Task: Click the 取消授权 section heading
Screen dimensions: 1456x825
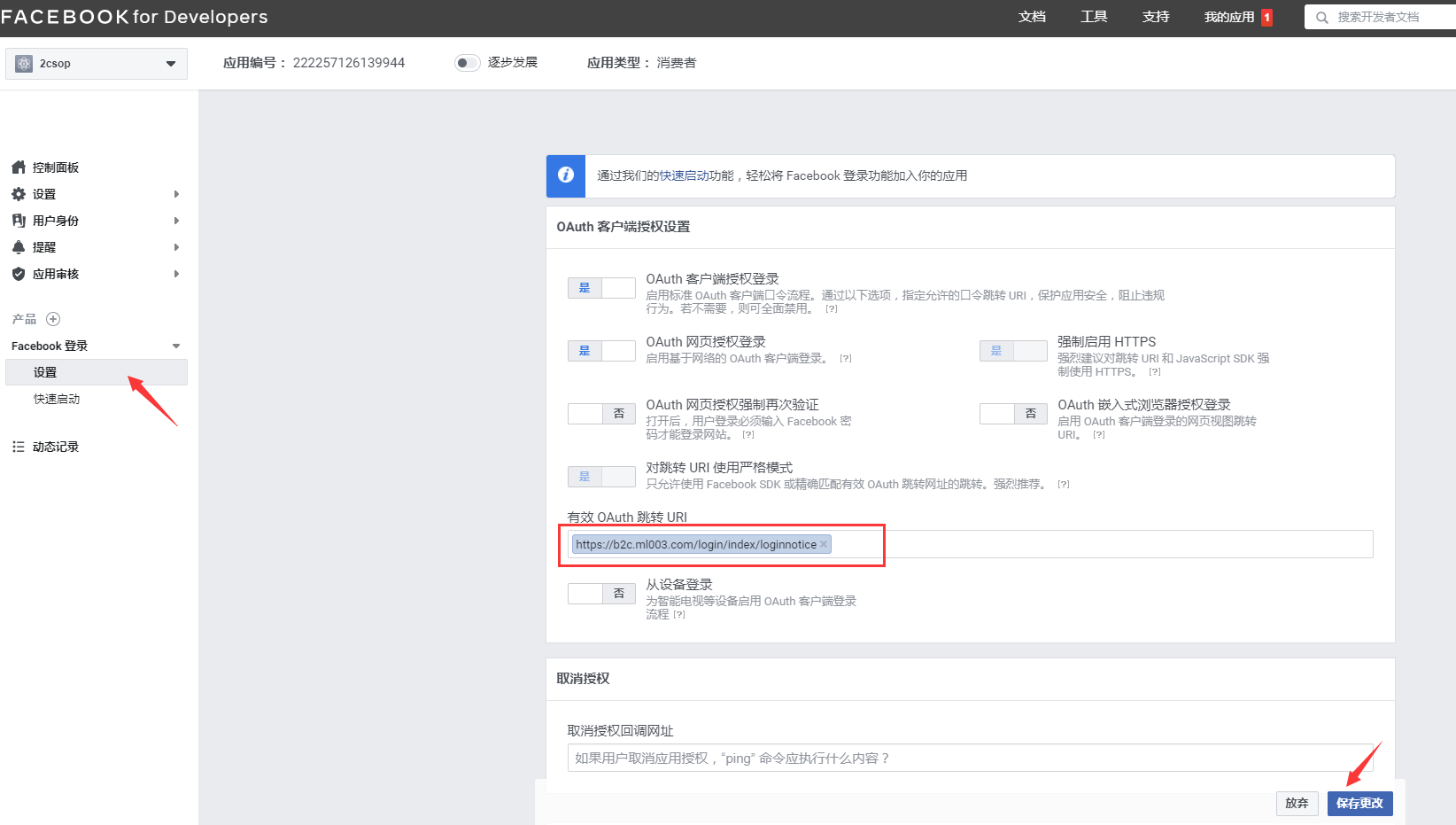Action: click(x=583, y=679)
